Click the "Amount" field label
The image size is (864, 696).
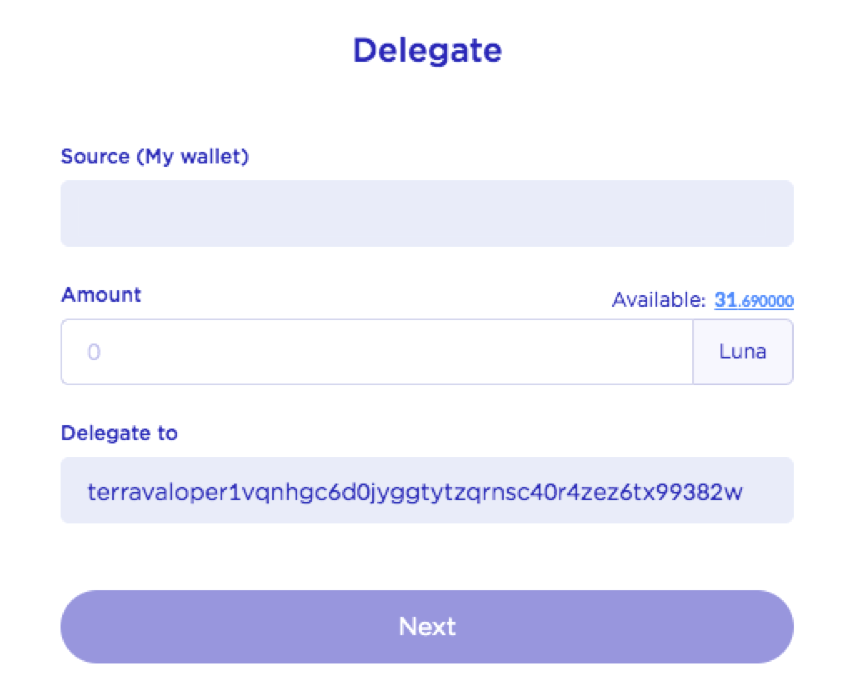point(101,295)
